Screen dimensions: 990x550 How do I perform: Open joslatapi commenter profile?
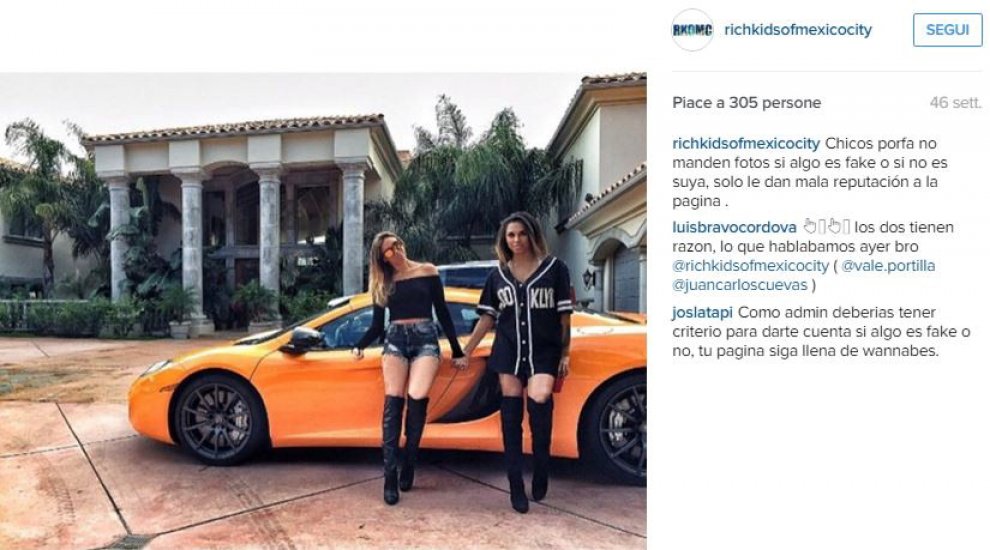[702, 313]
